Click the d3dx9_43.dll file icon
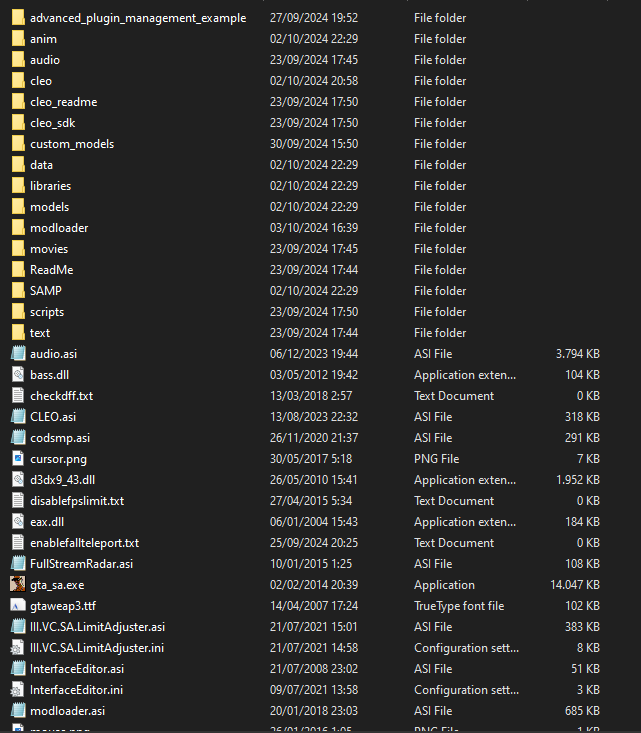The height and width of the screenshot is (733, 641). point(18,480)
